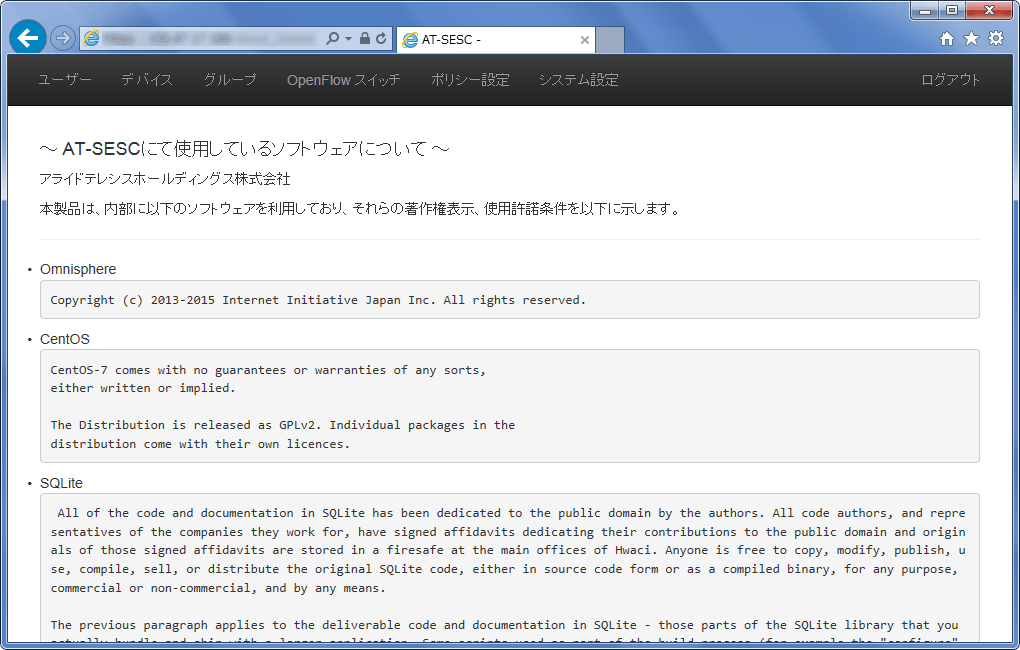Maximize the browser window

952,10
